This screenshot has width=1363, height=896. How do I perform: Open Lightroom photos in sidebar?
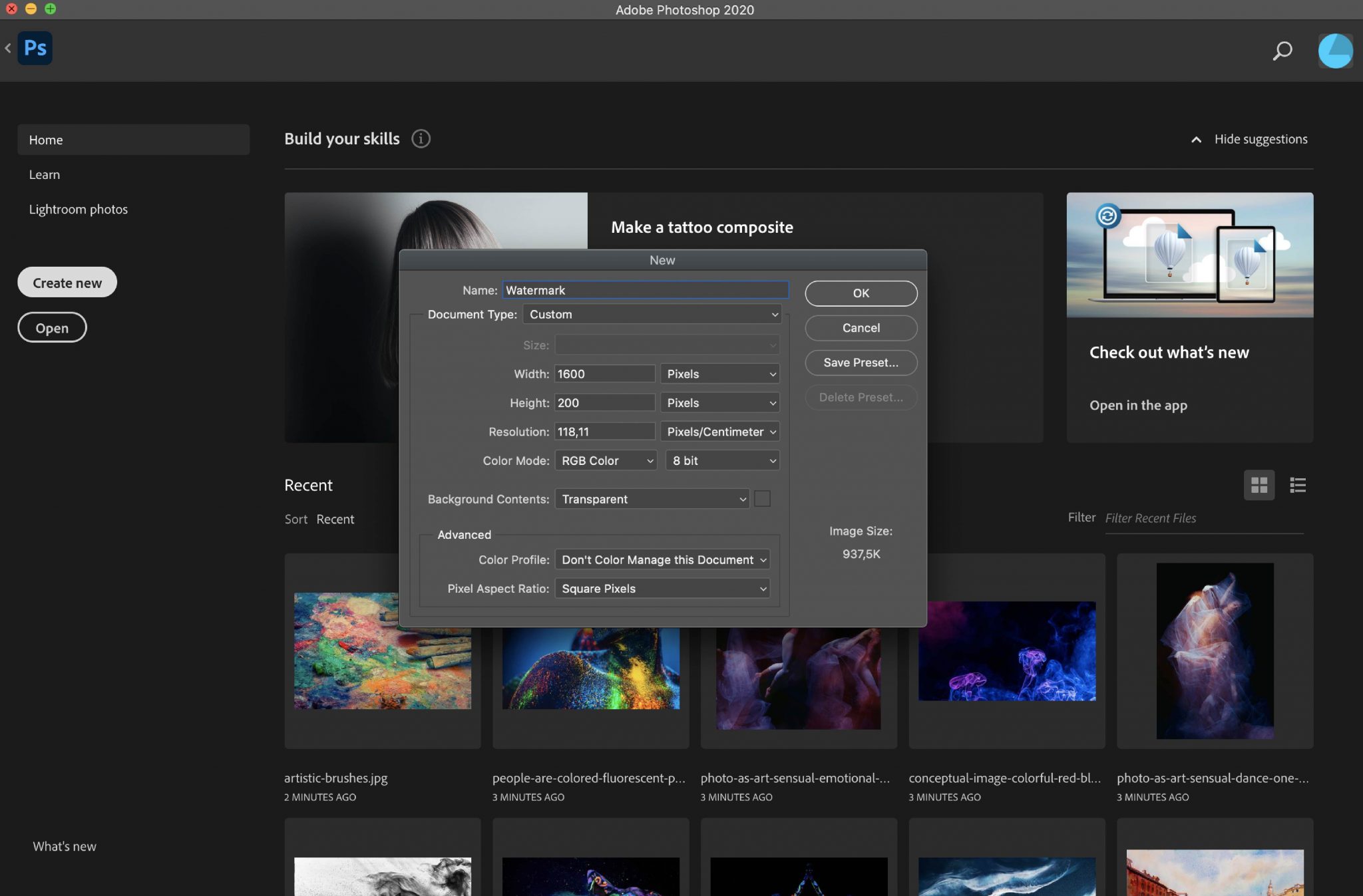point(78,209)
